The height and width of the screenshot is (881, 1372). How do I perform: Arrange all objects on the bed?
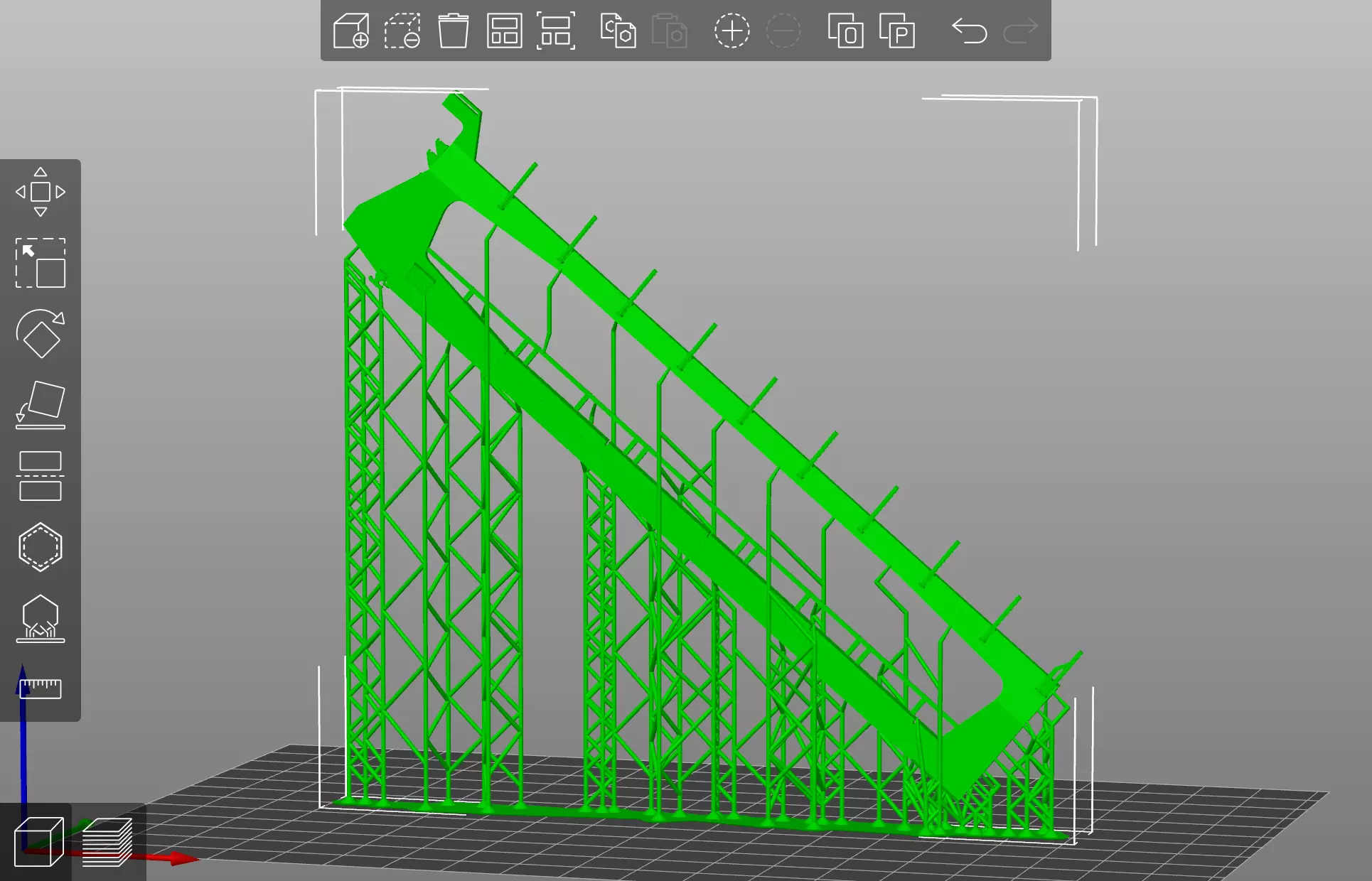coord(504,31)
